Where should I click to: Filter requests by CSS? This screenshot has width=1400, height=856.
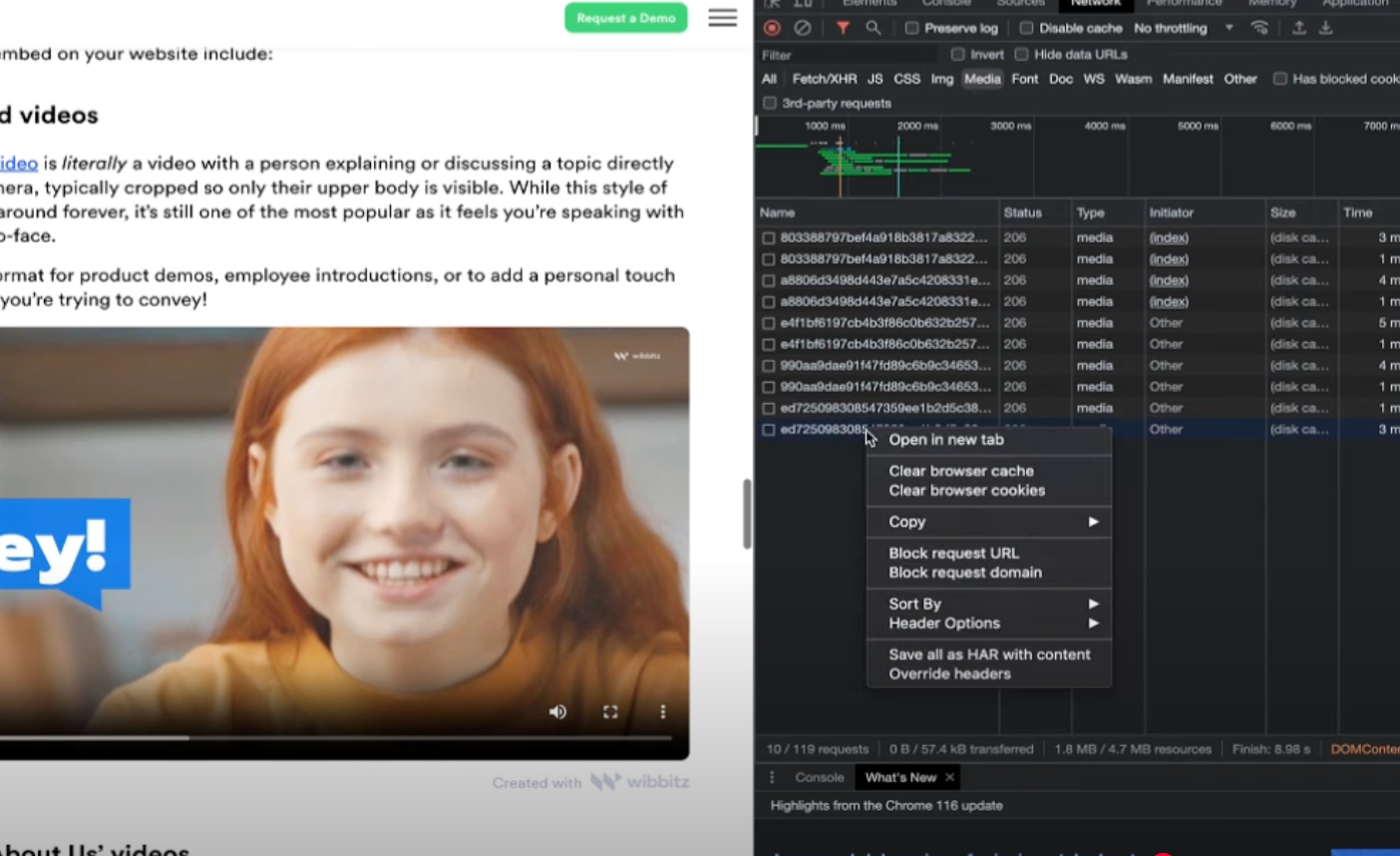point(906,79)
